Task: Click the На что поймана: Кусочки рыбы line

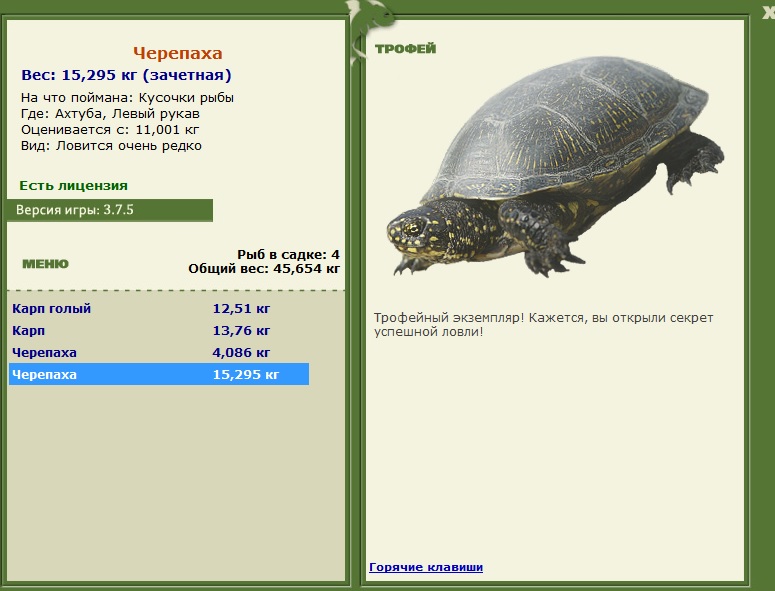Action: (x=128, y=98)
